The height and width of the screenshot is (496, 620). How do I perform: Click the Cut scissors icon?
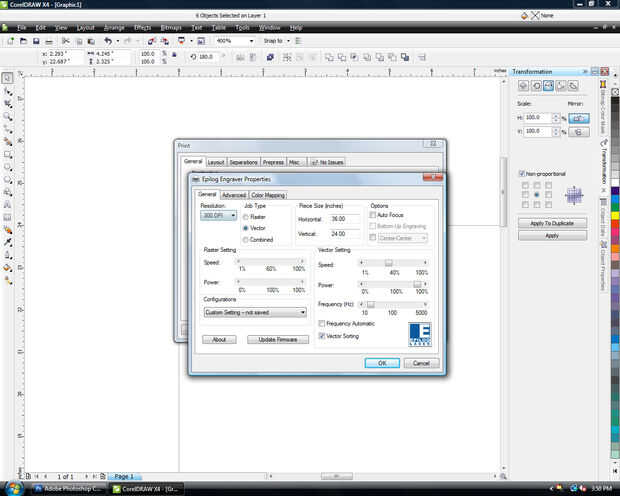click(x=66, y=41)
